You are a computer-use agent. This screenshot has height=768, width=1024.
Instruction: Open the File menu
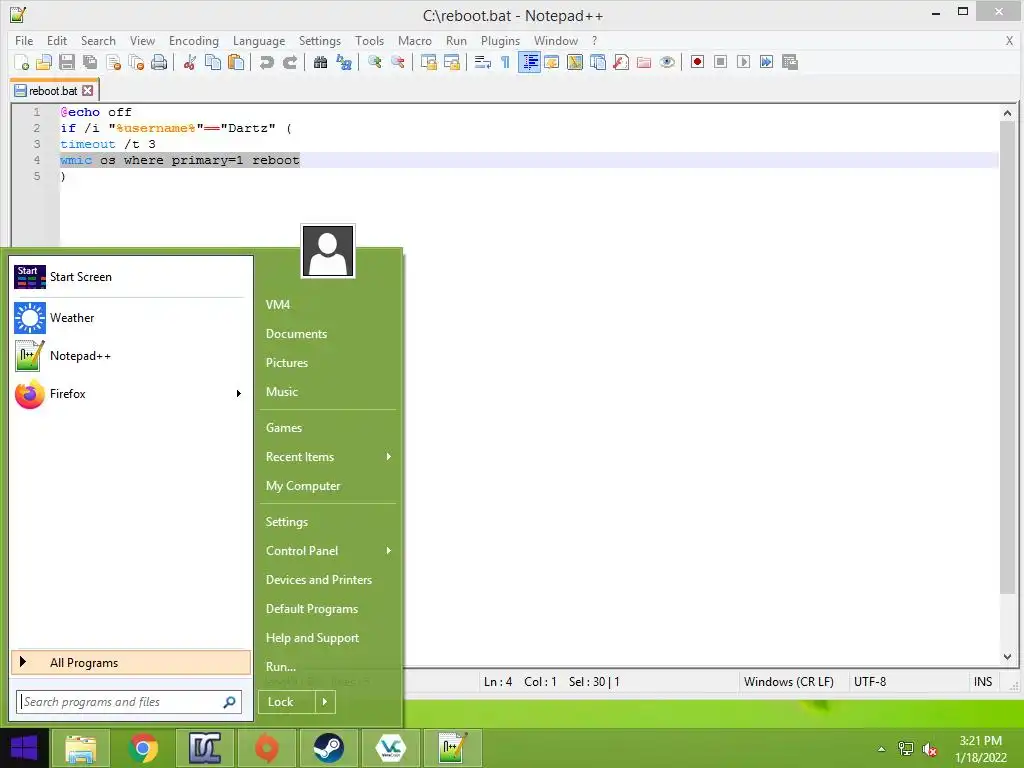click(24, 40)
